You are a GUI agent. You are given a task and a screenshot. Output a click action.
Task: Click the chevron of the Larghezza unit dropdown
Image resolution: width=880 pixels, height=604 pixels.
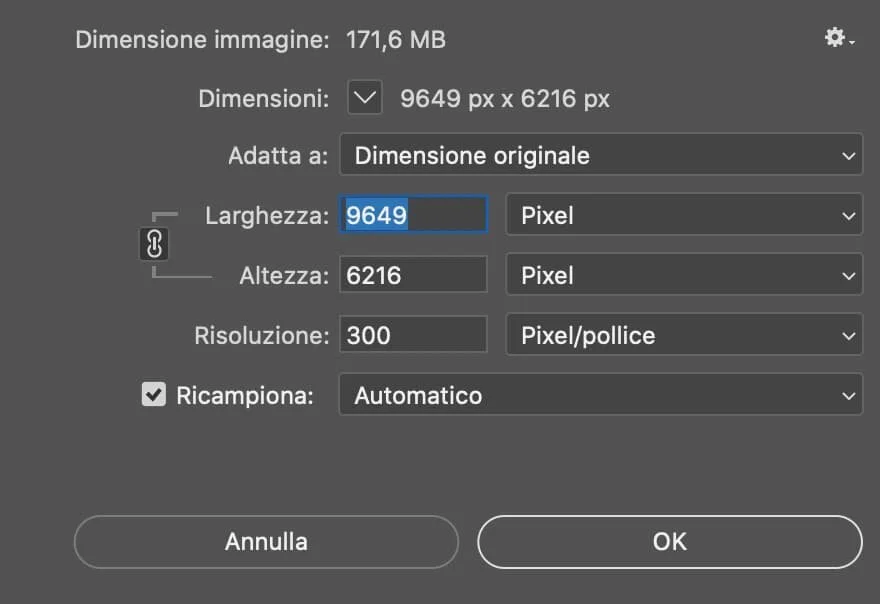pyautogui.click(x=849, y=216)
